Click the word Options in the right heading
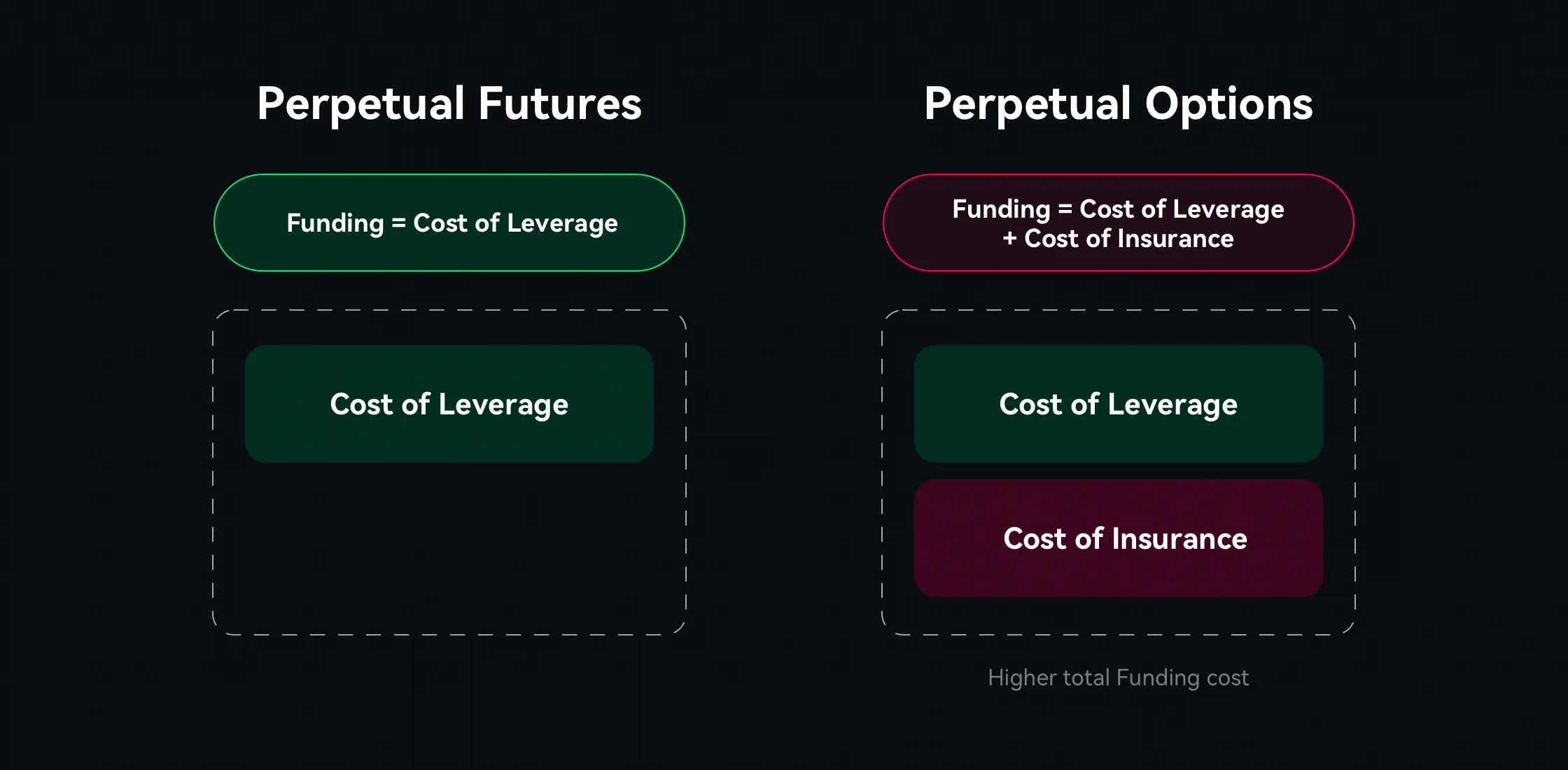Image resolution: width=1568 pixels, height=770 pixels. click(1228, 104)
